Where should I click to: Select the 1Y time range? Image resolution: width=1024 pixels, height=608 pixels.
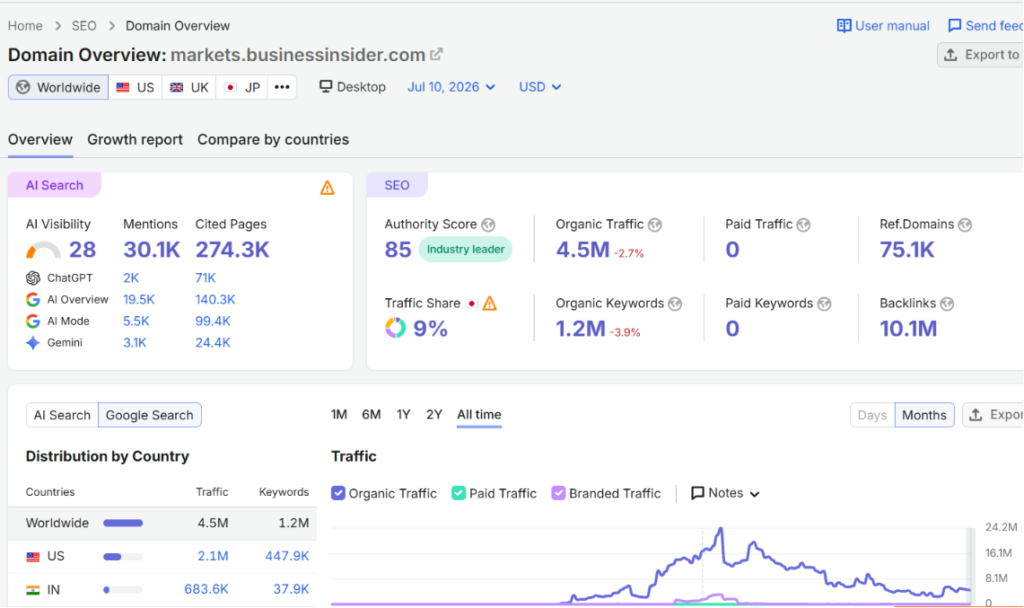tap(404, 415)
